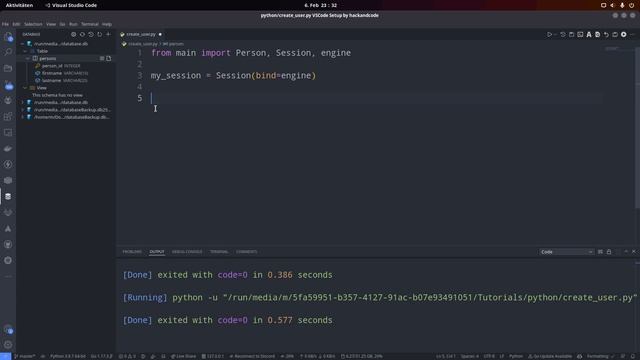640x360 pixels.
Task: Click 'This schema has no view' message
Action: (57, 95)
